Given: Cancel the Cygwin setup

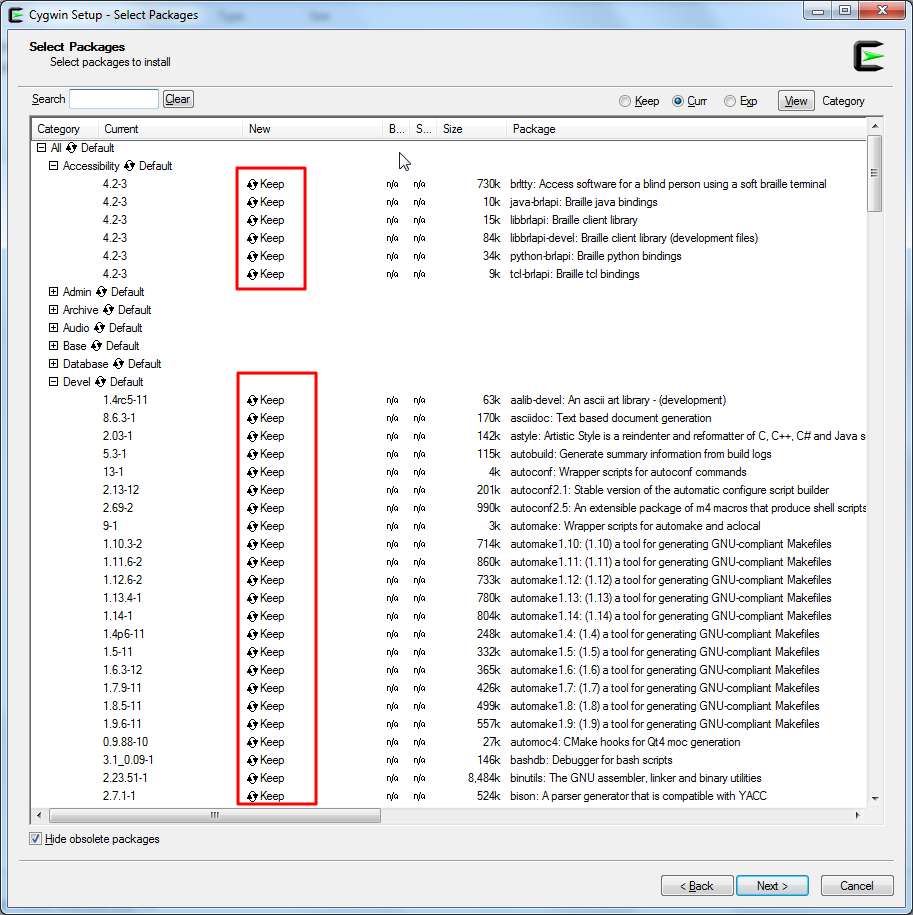Looking at the screenshot, I should coord(857,886).
